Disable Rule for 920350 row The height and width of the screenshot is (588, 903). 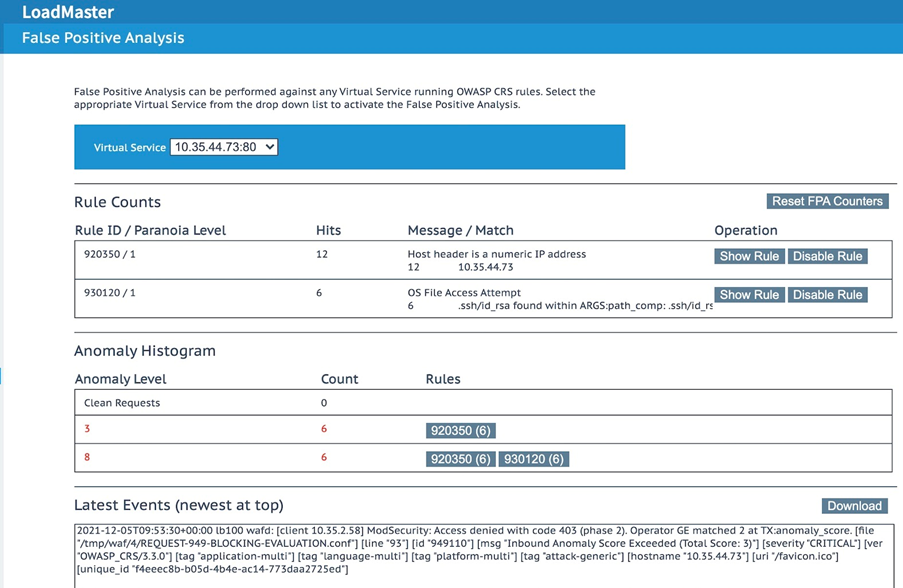tap(828, 256)
